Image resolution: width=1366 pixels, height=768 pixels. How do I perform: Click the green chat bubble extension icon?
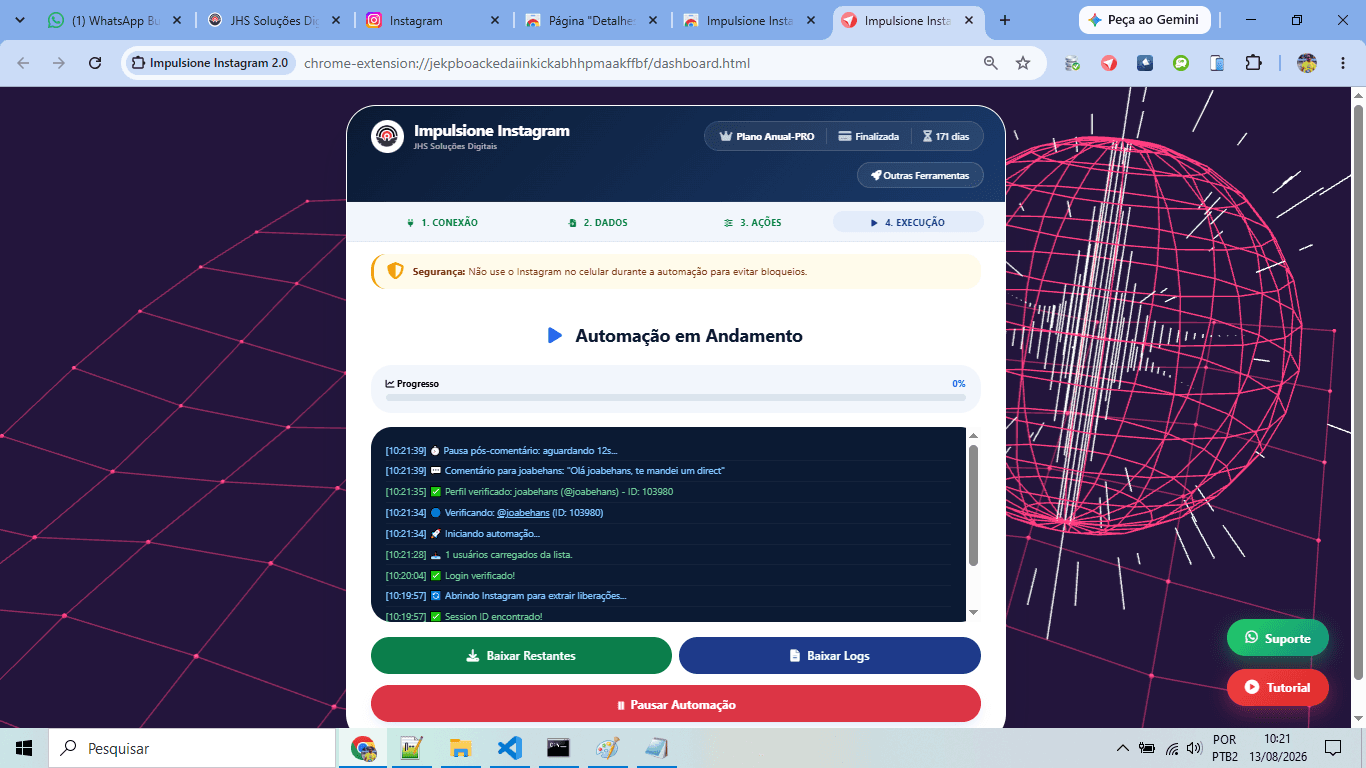(x=1181, y=63)
